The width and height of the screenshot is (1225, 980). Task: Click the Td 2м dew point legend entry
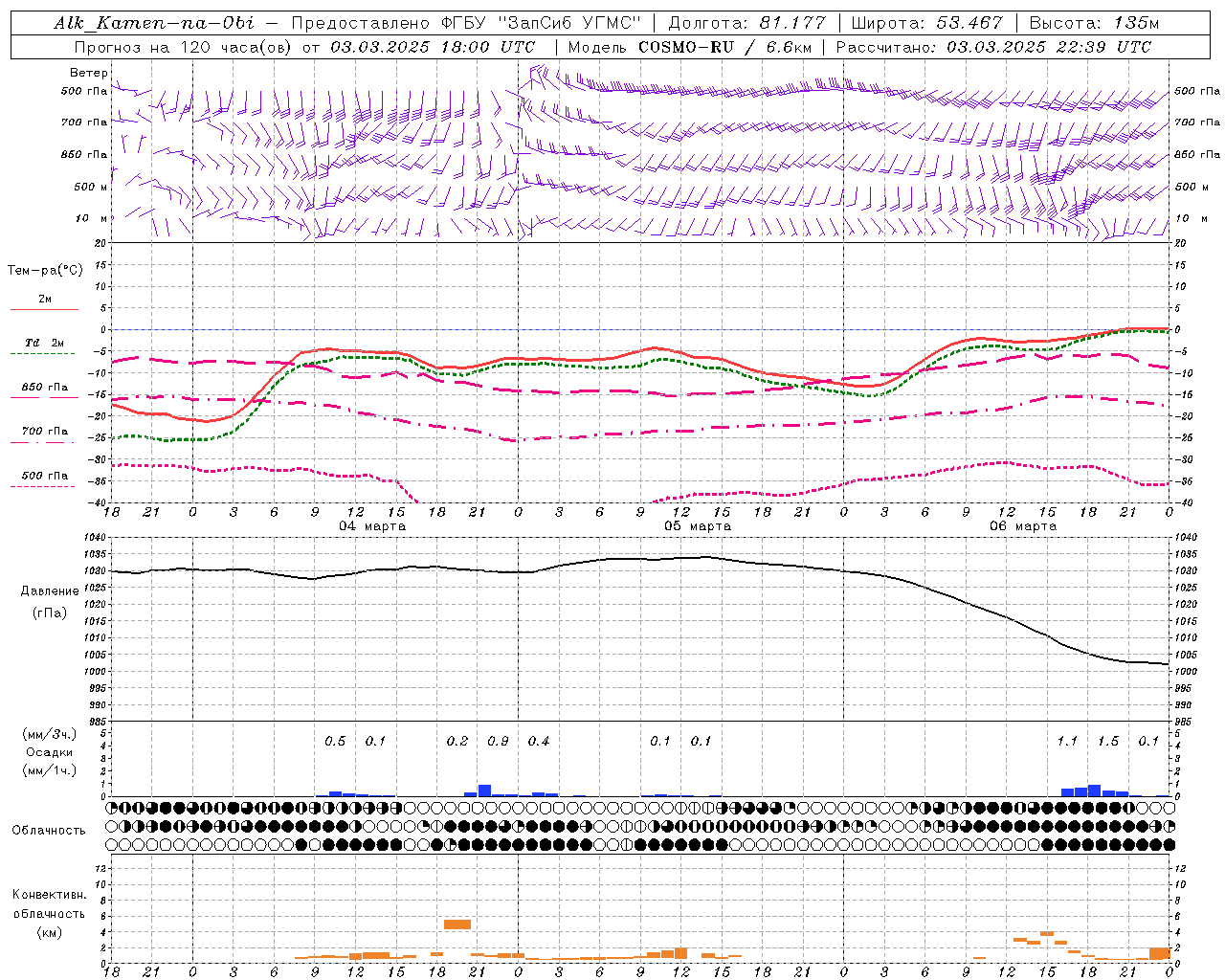pos(44,346)
